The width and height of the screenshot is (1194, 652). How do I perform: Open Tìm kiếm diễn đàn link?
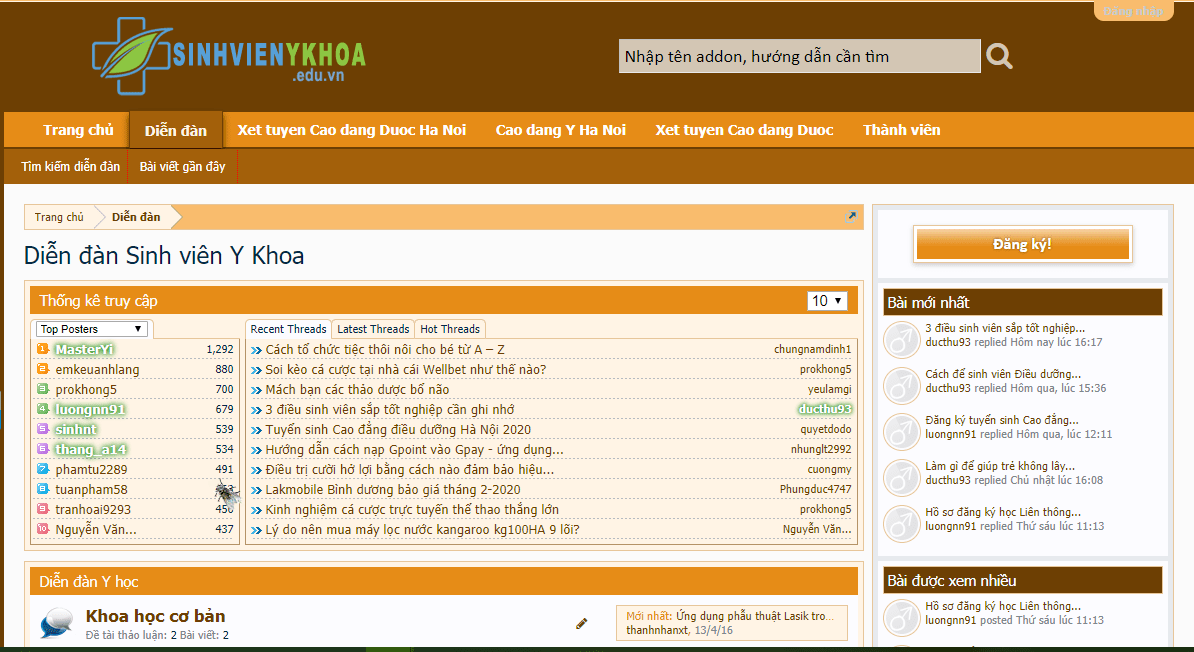click(71, 167)
